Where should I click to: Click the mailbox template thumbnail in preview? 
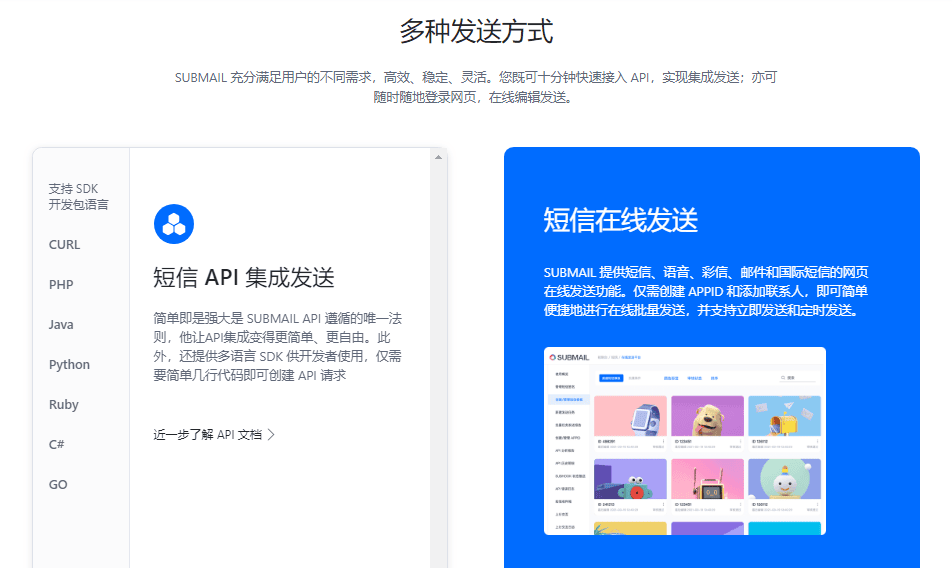tap(784, 416)
